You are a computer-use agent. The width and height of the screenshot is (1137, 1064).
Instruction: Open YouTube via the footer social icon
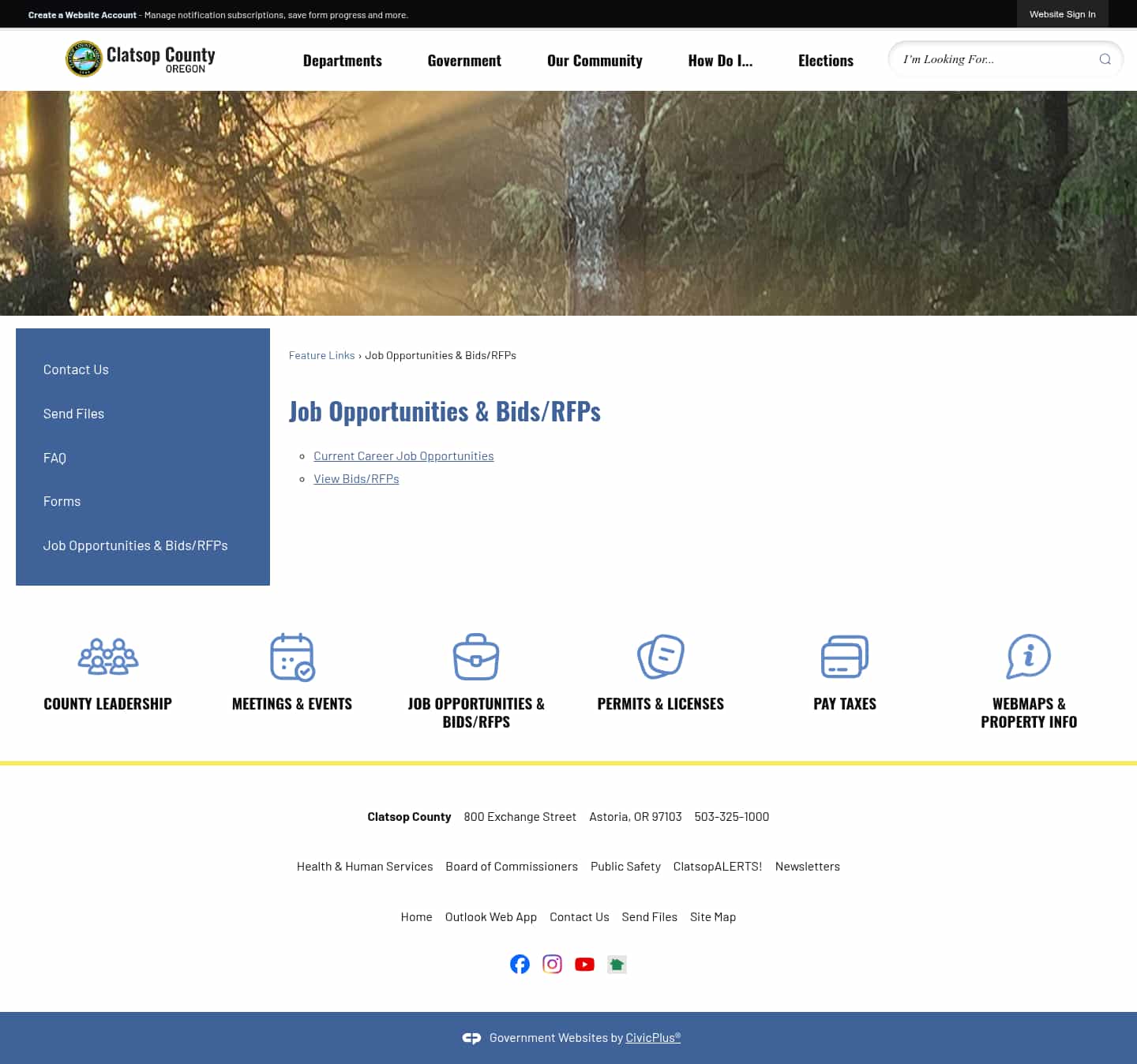pos(584,964)
